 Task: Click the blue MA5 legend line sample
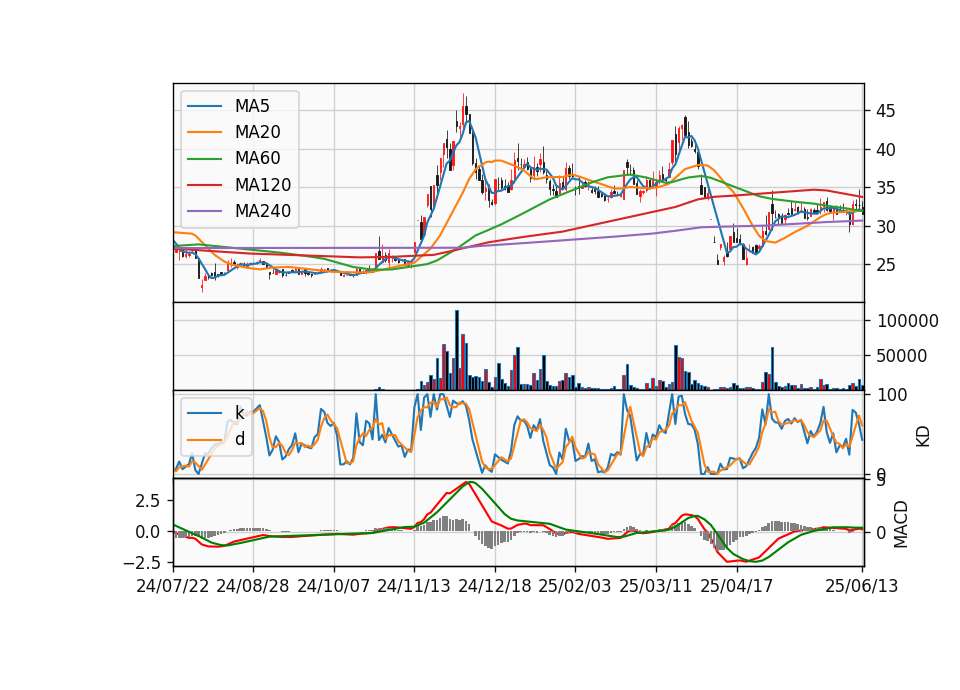[204, 106]
